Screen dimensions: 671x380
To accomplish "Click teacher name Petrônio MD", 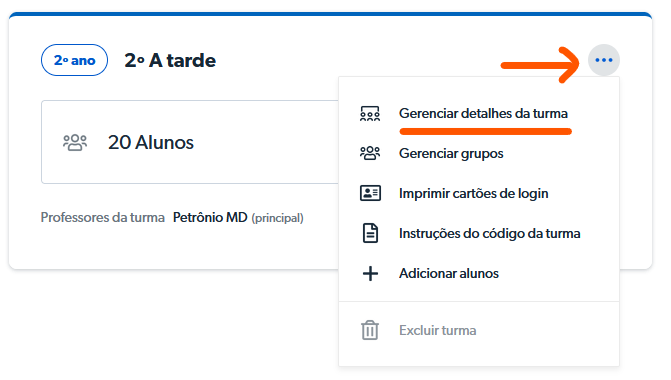I will coord(210,217).
